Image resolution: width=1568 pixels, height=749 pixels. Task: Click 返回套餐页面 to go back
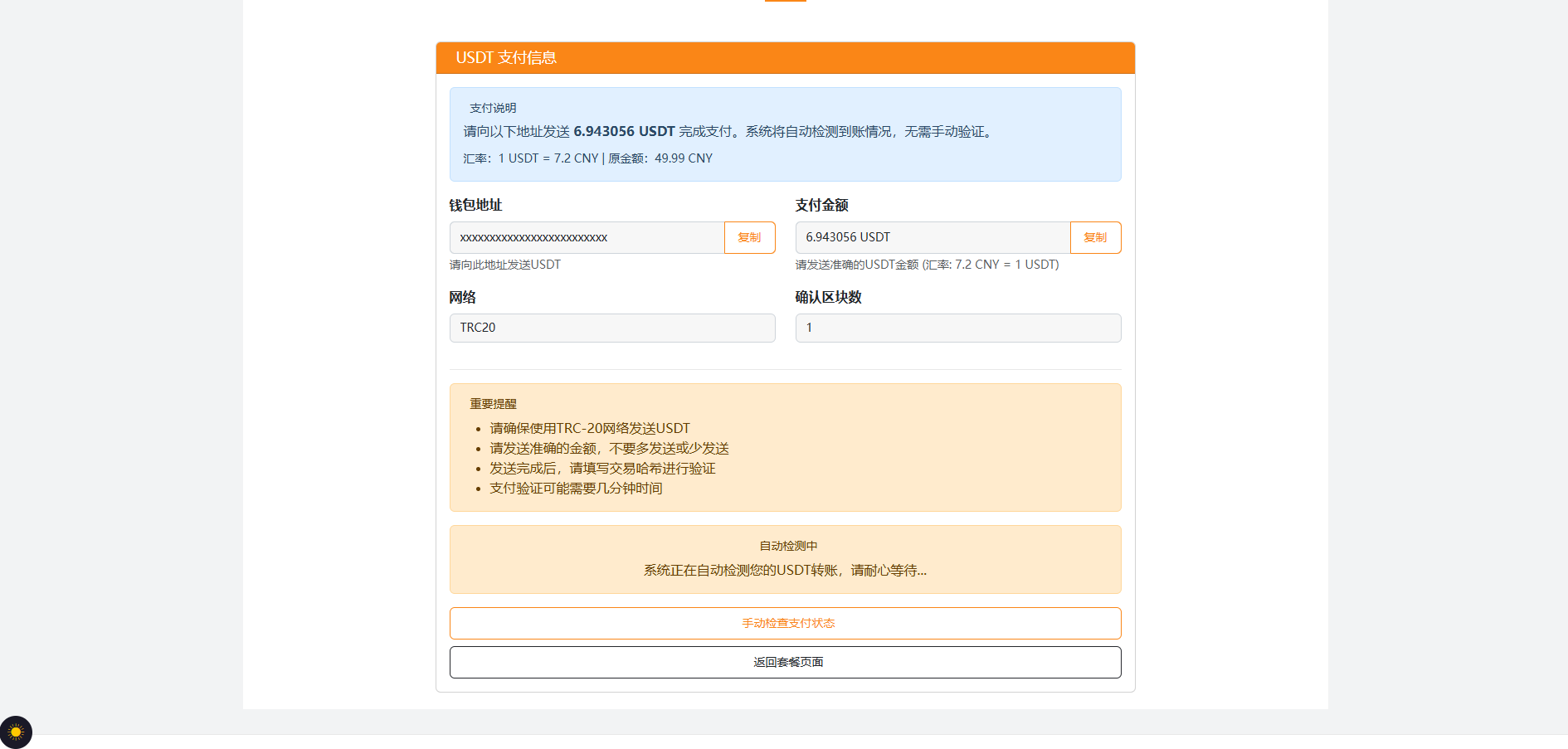tap(785, 662)
